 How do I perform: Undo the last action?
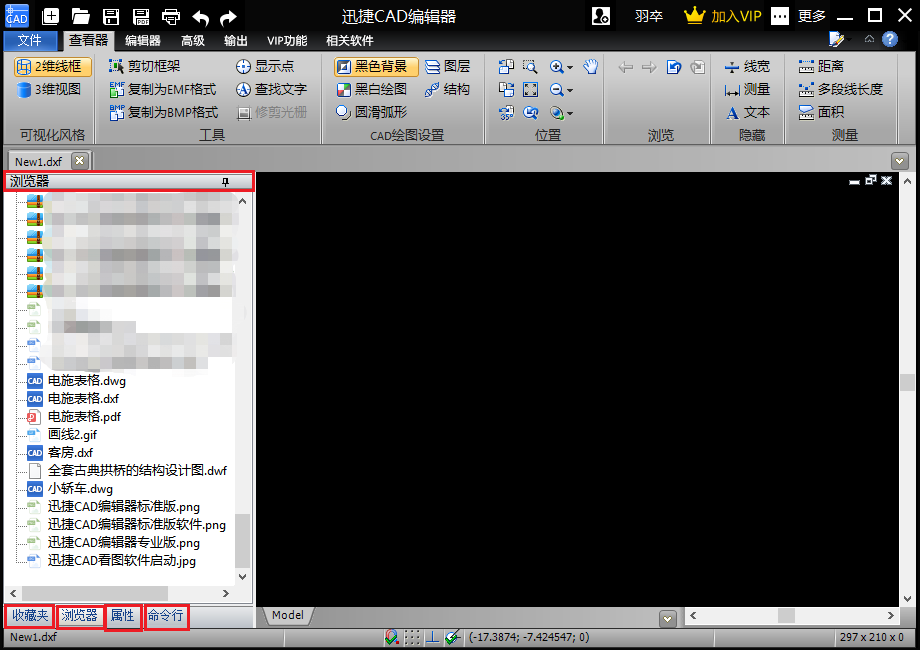coord(201,18)
